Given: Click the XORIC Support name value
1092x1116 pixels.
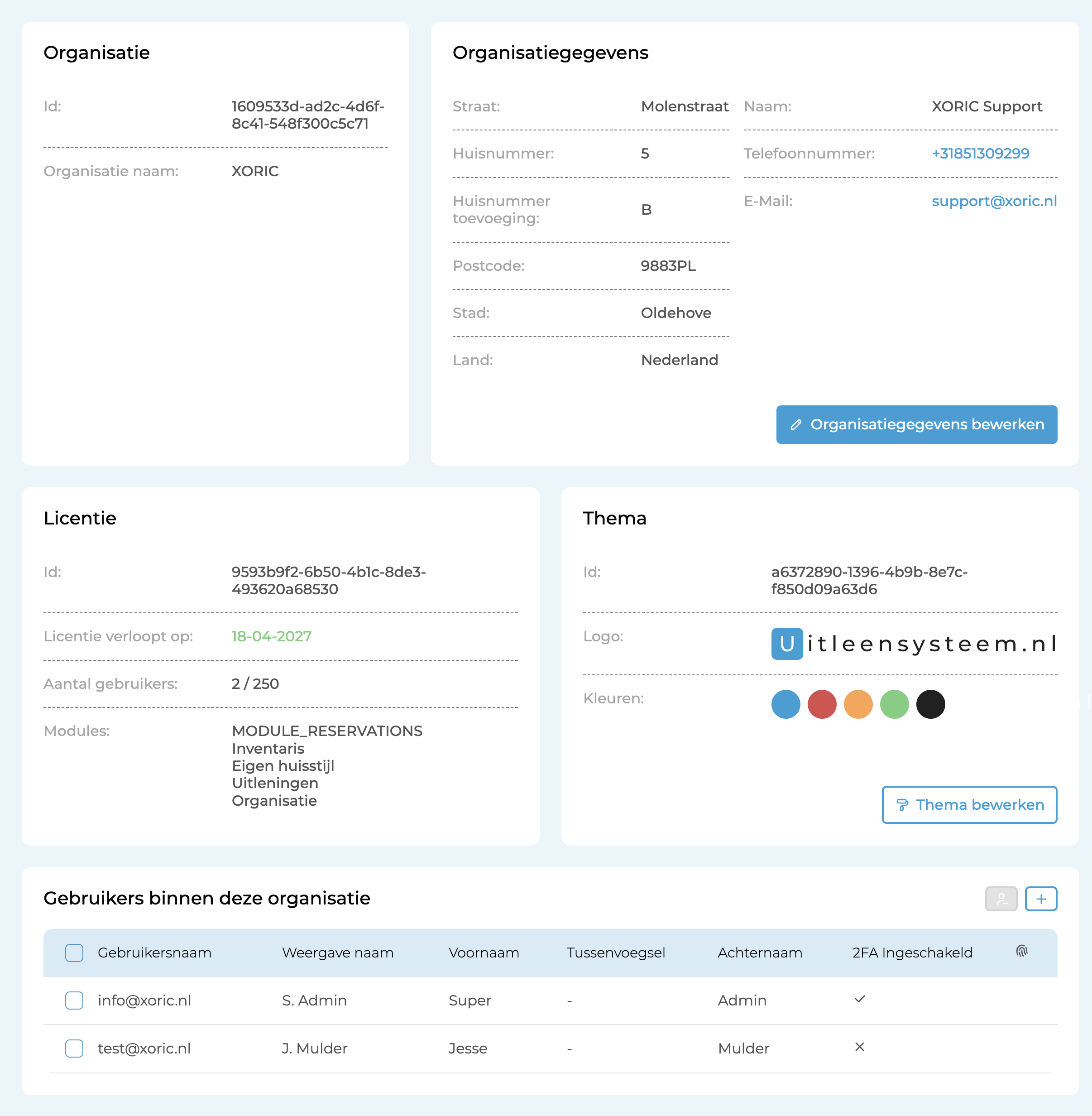Looking at the screenshot, I should pyautogui.click(x=987, y=106).
